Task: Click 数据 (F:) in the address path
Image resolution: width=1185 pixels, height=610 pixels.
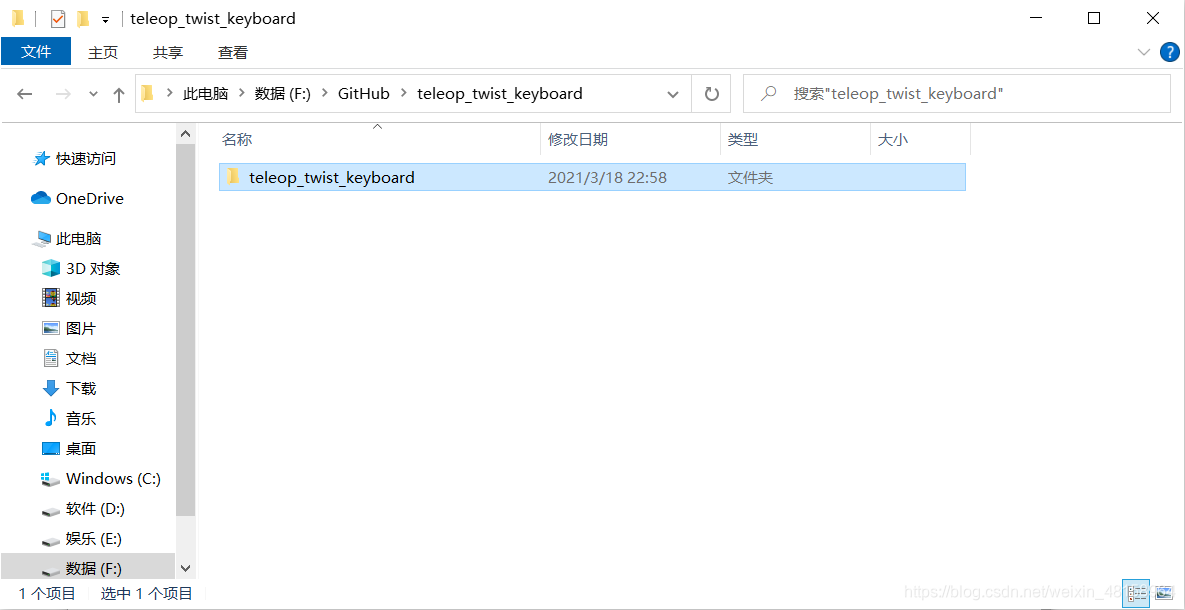Action: 283,94
